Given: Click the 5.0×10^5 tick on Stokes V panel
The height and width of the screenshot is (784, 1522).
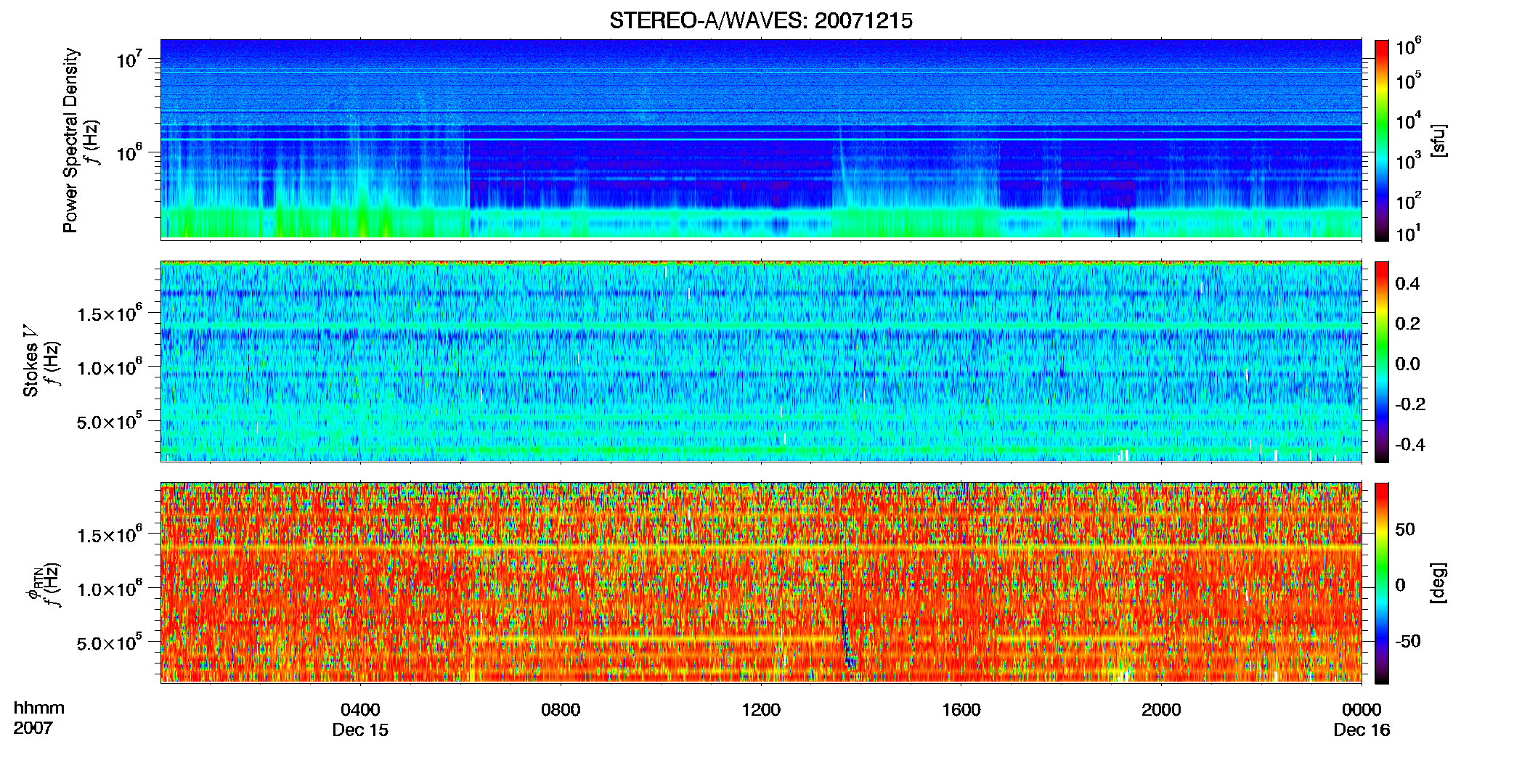Looking at the screenshot, I should 109,420.
